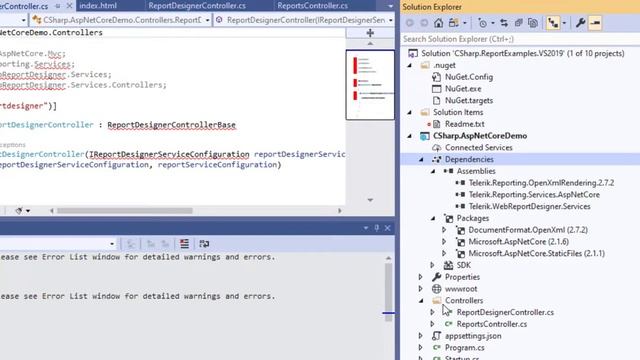Click the Back navigation arrow in Solution Explorer
The height and width of the screenshot is (360, 640).
click(x=410, y=23)
